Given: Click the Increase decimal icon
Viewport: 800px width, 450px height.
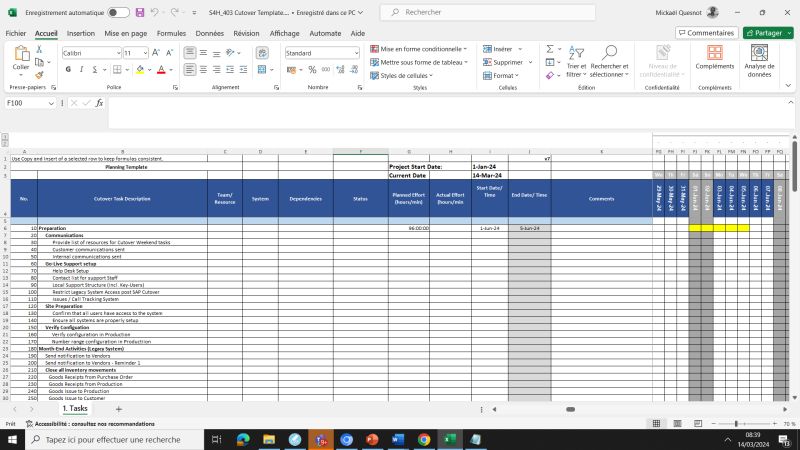Looking at the screenshot, I should (x=340, y=69).
